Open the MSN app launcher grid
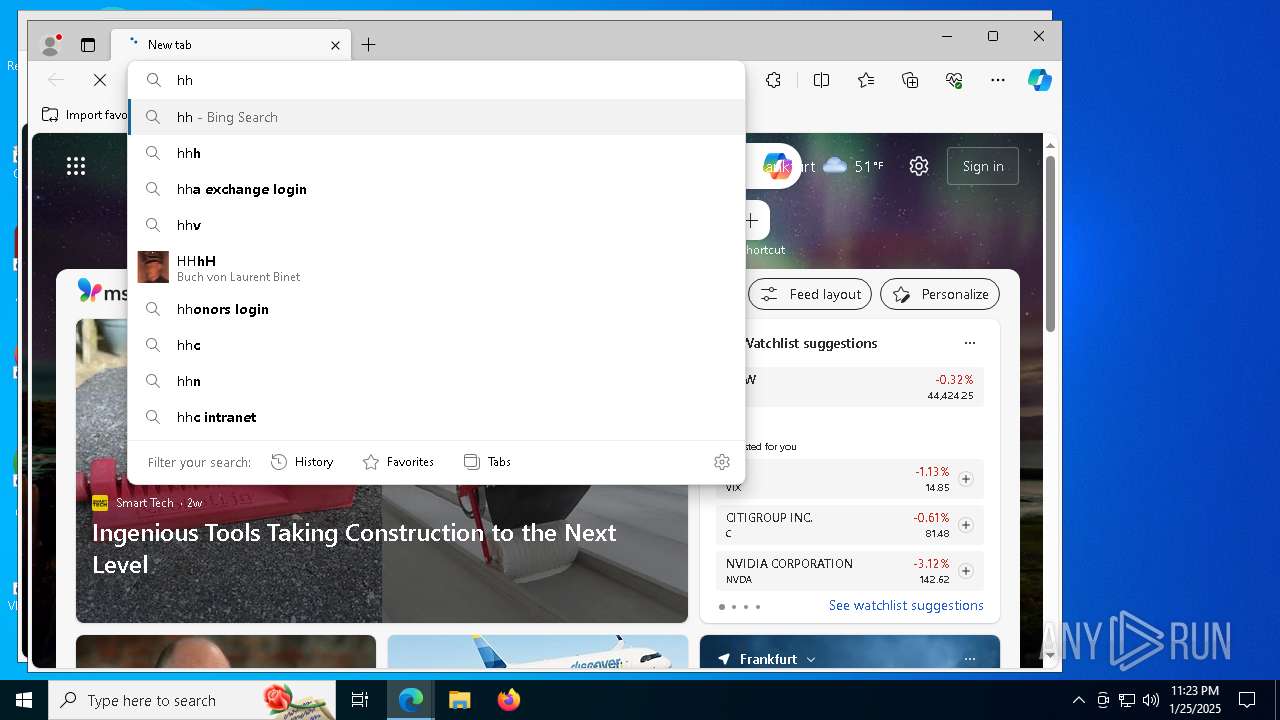The width and height of the screenshot is (1280, 720). (x=76, y=166)
